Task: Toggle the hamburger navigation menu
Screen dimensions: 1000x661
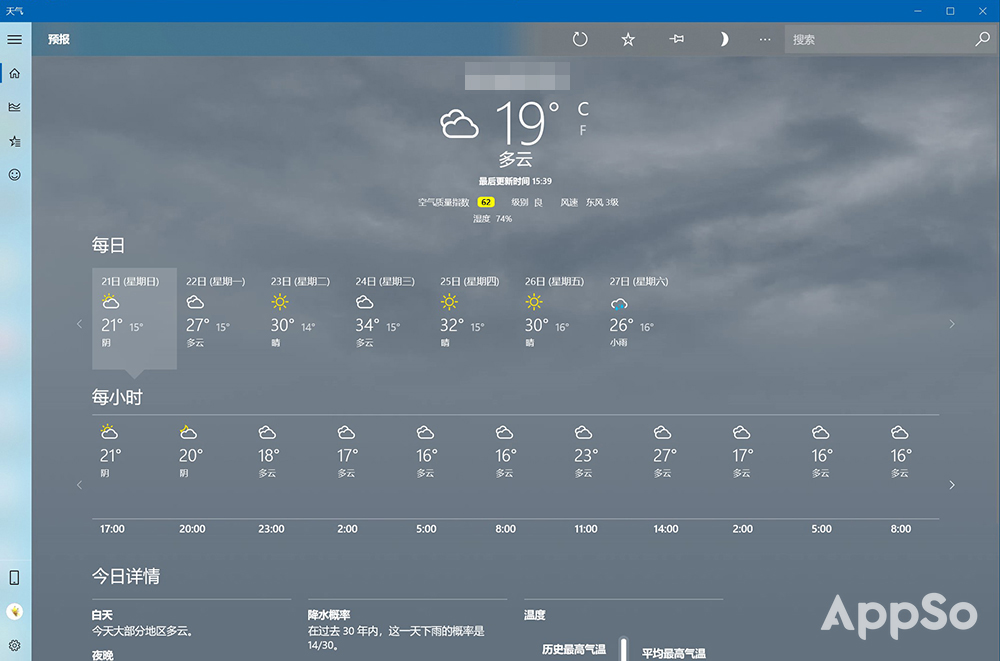Action: [x=14, y=39]
